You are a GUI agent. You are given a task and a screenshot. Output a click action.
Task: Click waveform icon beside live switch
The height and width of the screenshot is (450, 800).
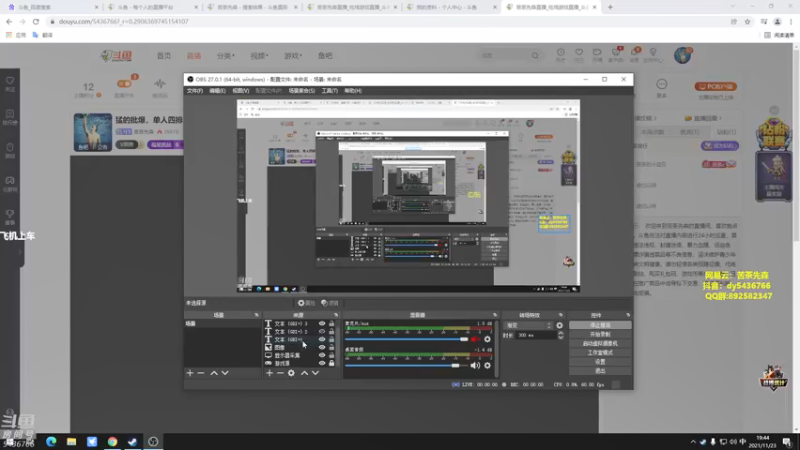pyautogui.click(x=160, y=84)
